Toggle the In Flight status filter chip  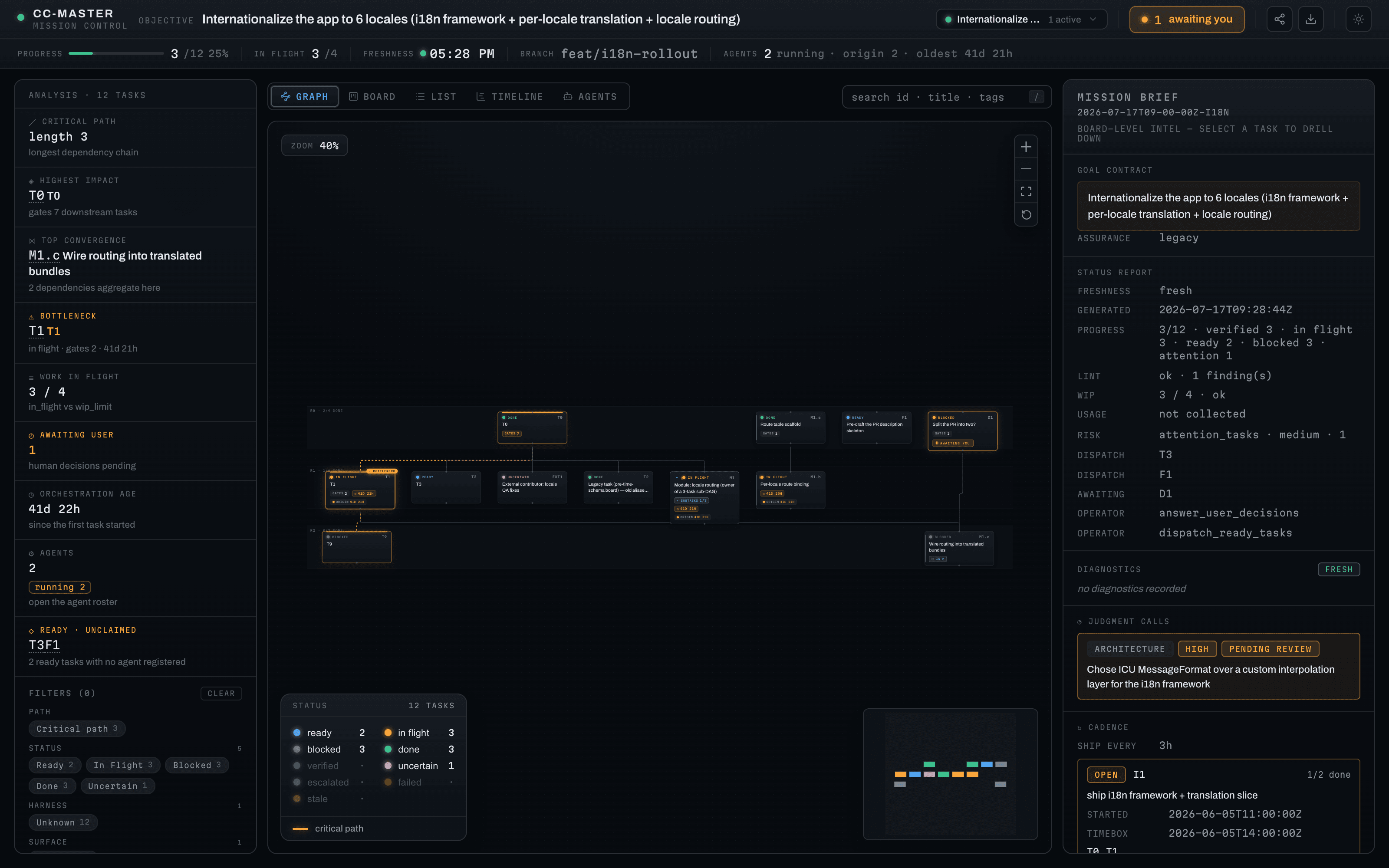123,765
